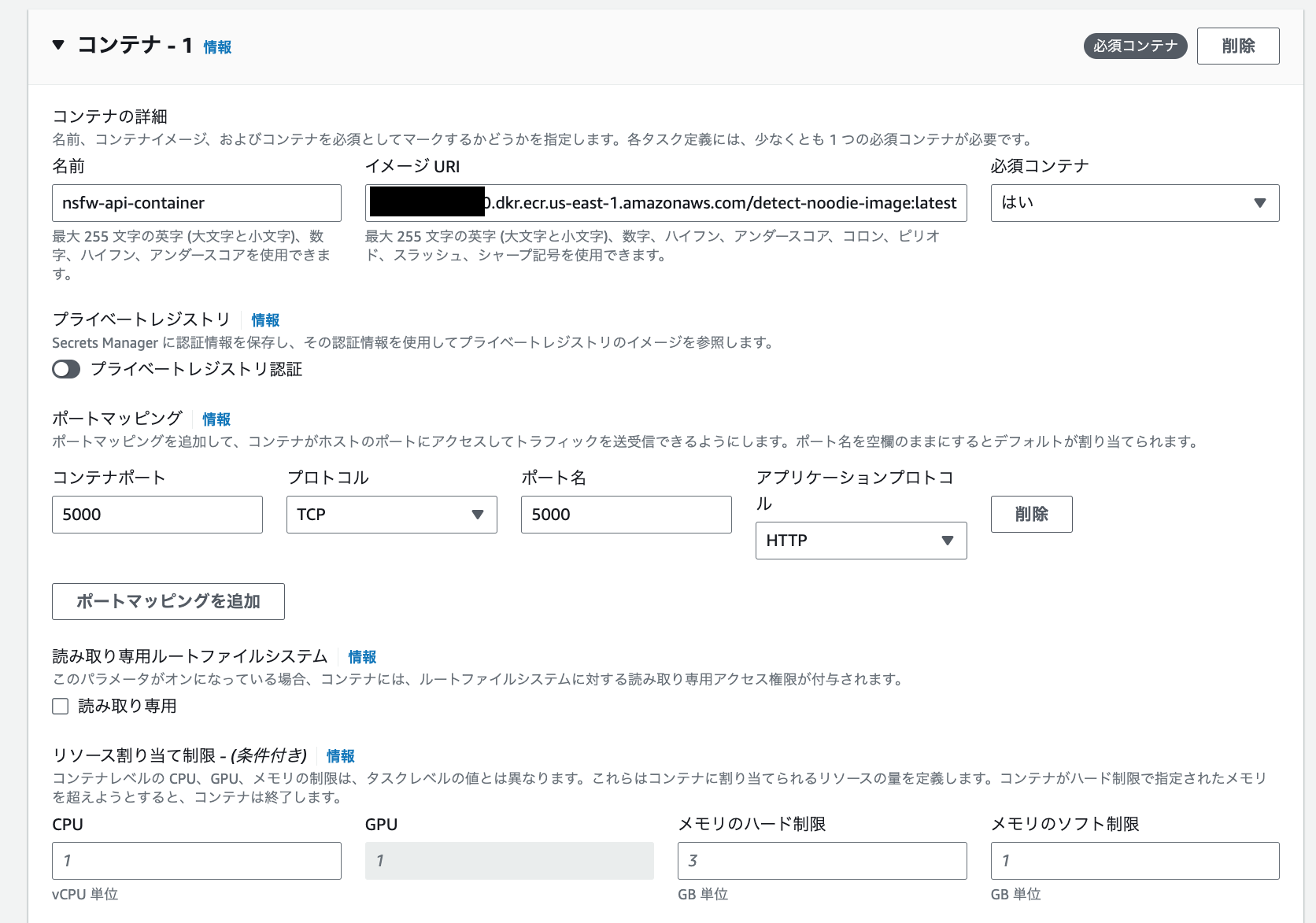Click the イメージ URI input field
The image size is (1316, 923).
point(665,202)
